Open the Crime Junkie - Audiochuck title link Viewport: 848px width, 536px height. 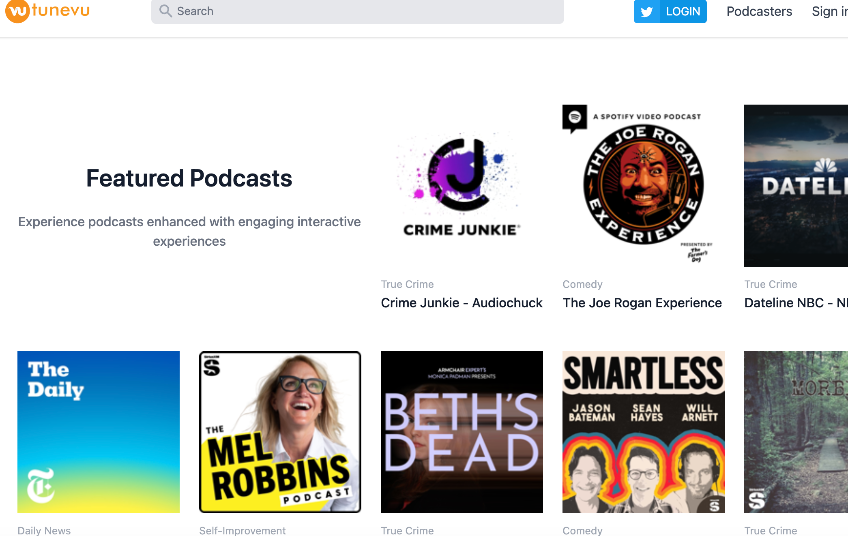tap(461, 303)
